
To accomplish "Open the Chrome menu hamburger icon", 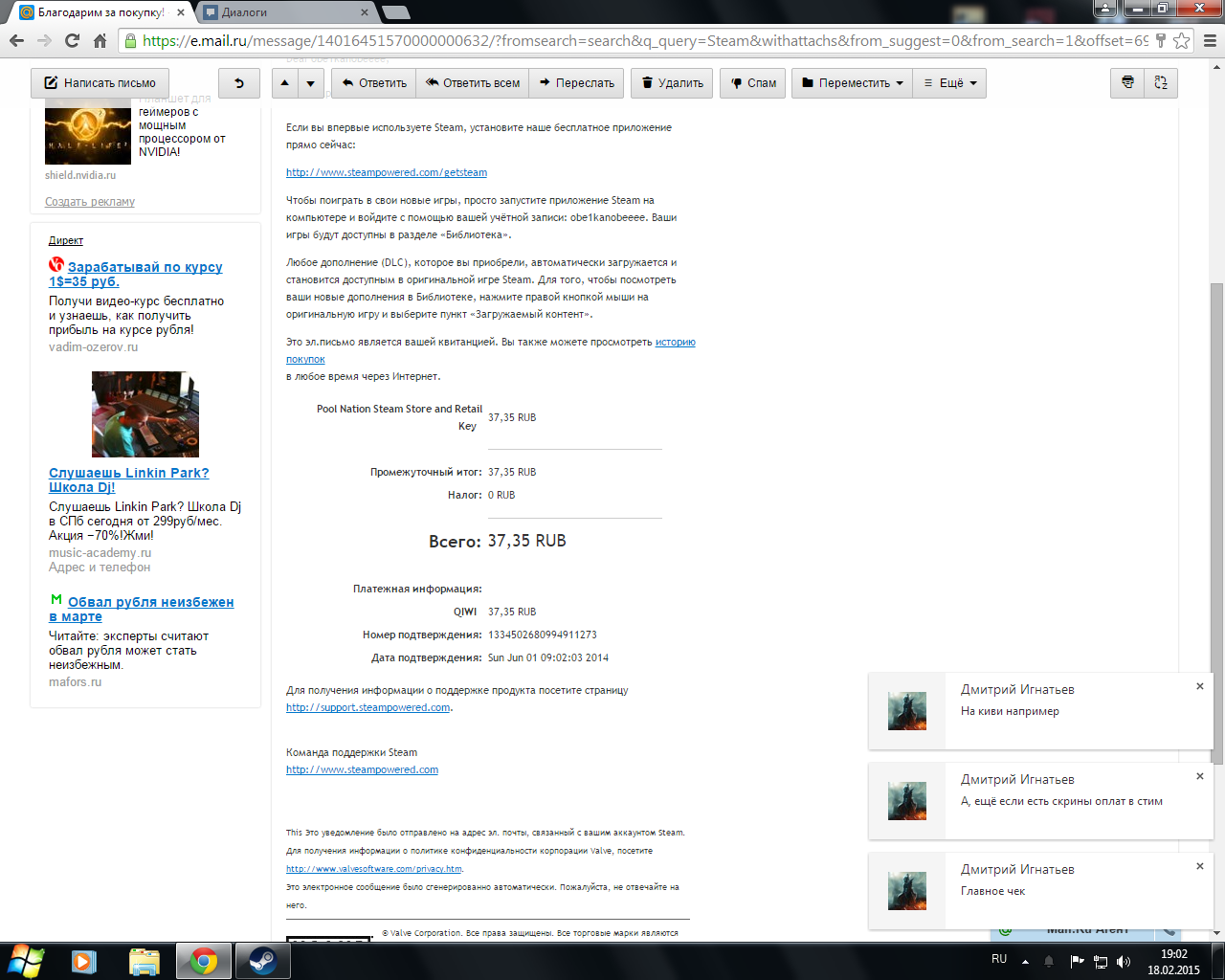I will 1210,40.
